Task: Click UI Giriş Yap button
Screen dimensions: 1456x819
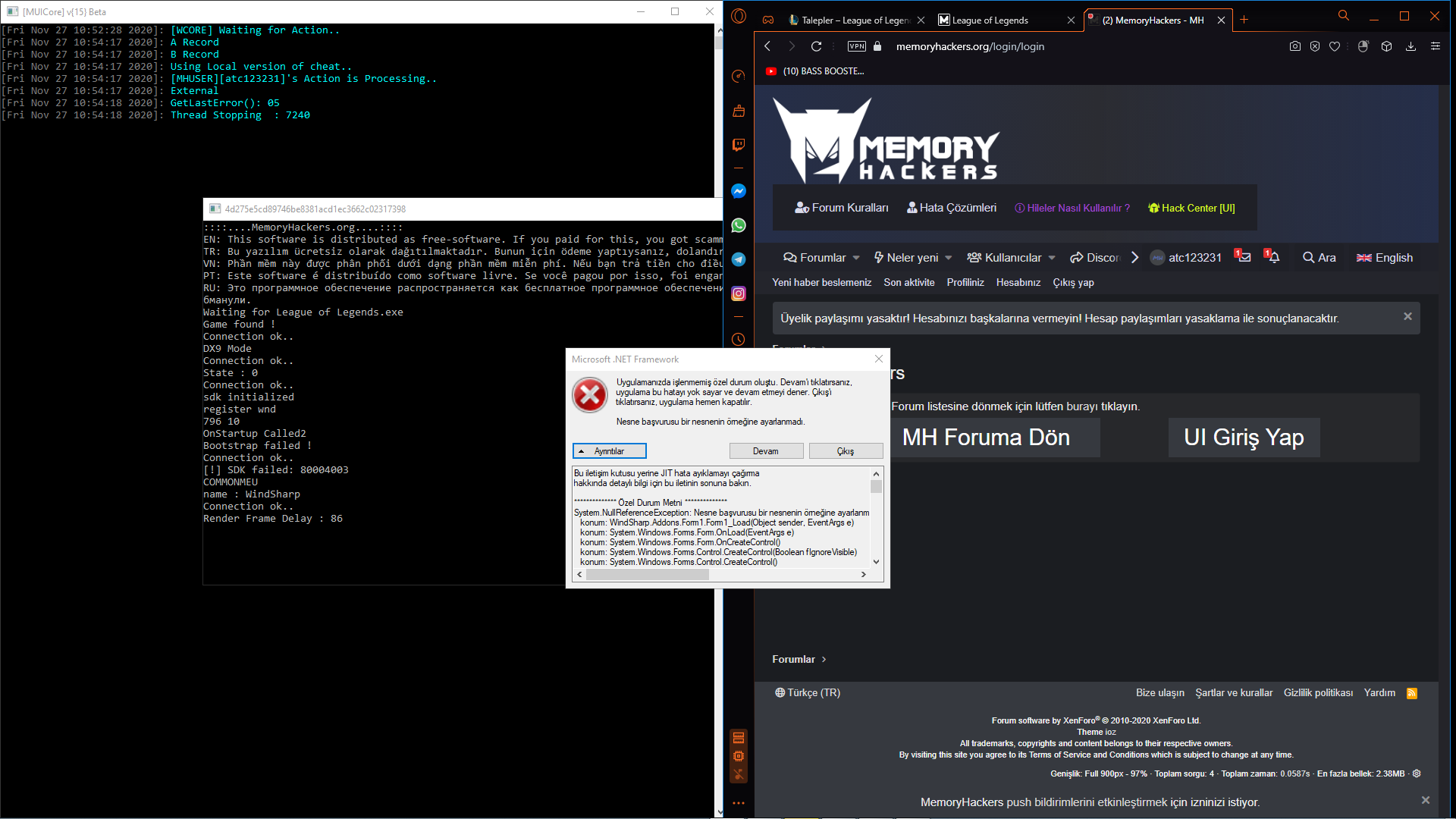Action: pos(1244,438)
